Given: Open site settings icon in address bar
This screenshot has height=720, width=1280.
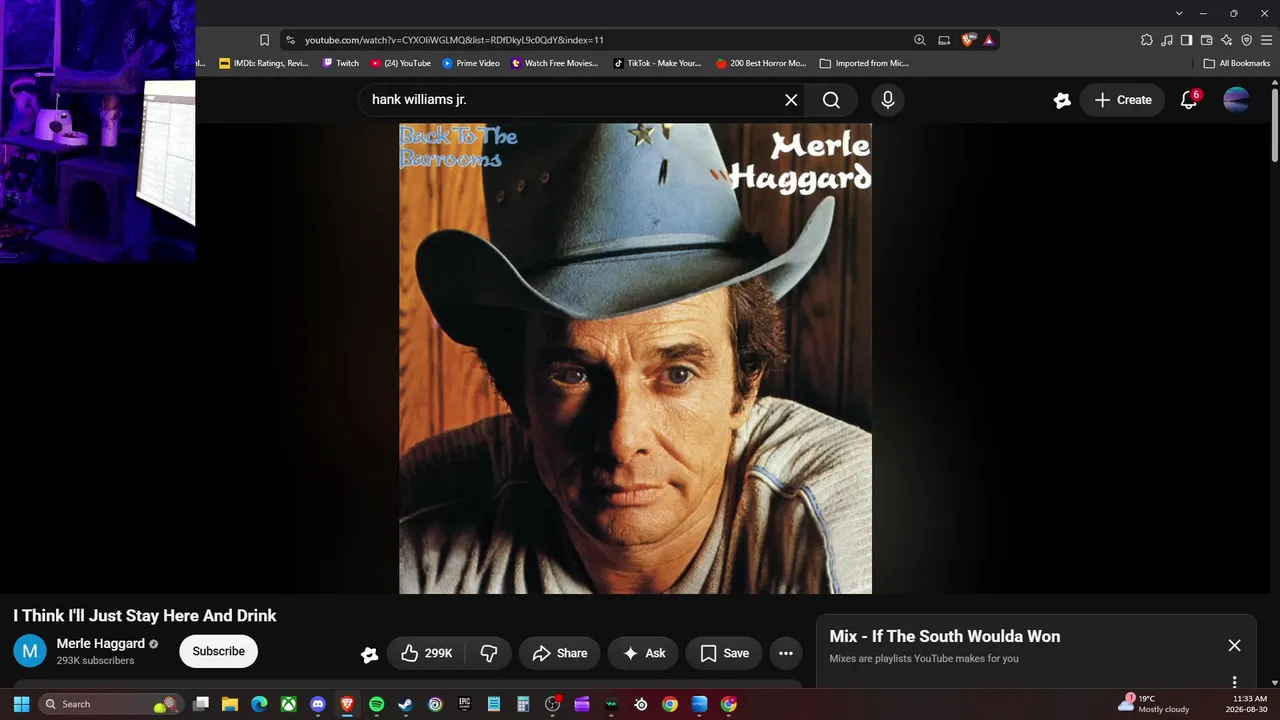Looking at the screenshot, I should [x=290, y=40].
